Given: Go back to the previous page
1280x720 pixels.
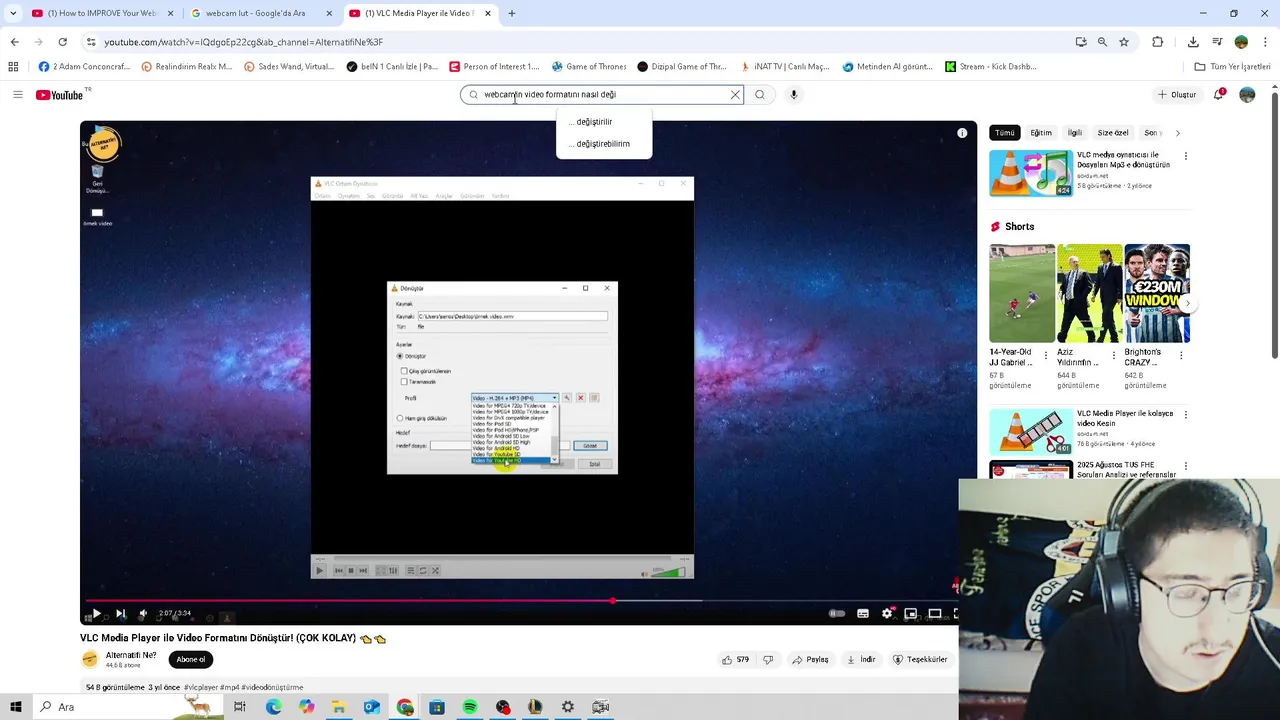Looking at the screenshot, I should tap(14, 42).
